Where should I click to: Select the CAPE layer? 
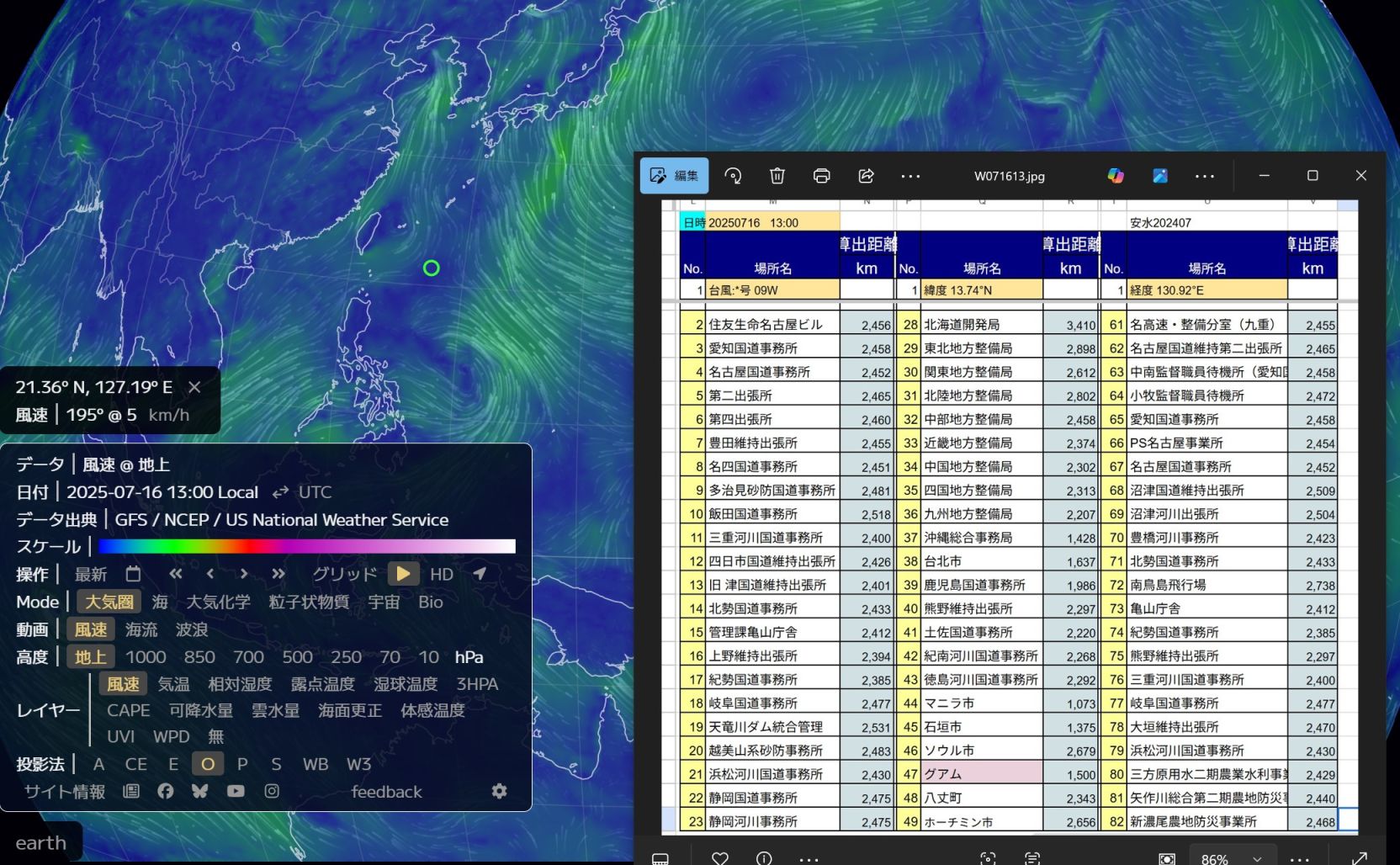[x=129, y=710]
